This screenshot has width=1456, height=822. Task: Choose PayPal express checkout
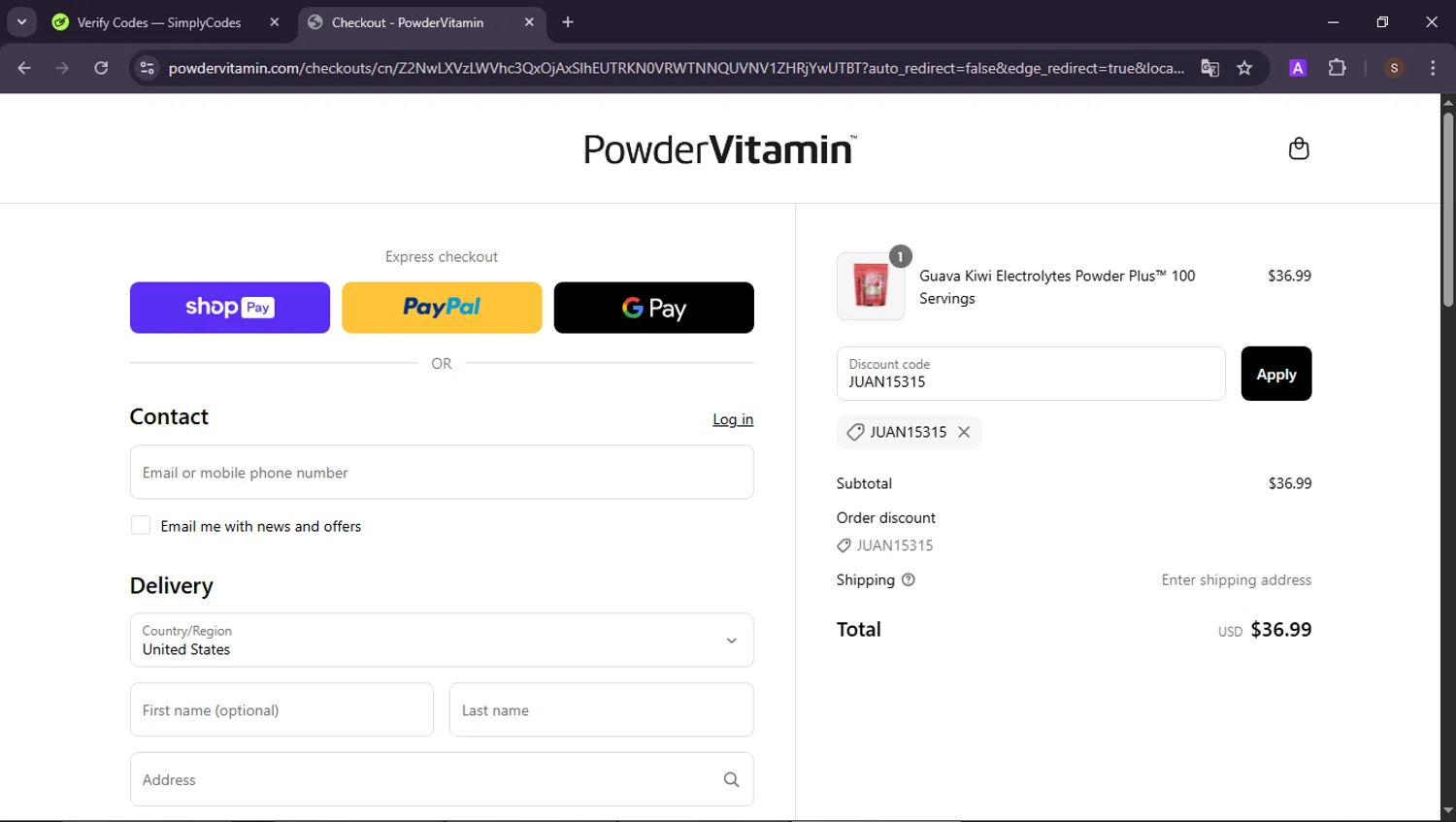(x=442, y=308)
